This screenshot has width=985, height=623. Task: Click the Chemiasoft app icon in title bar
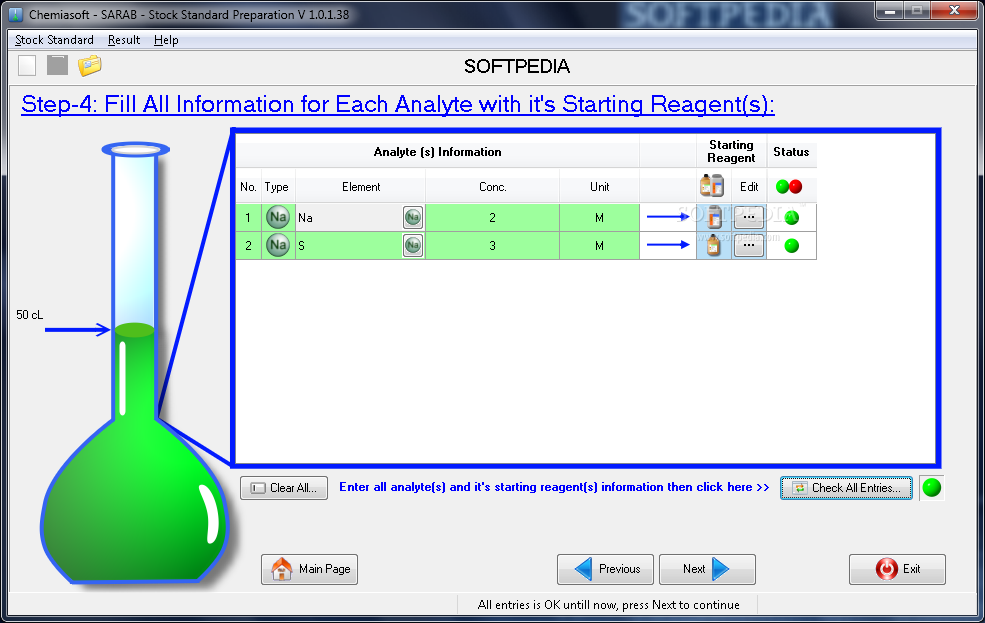[16, 14]
